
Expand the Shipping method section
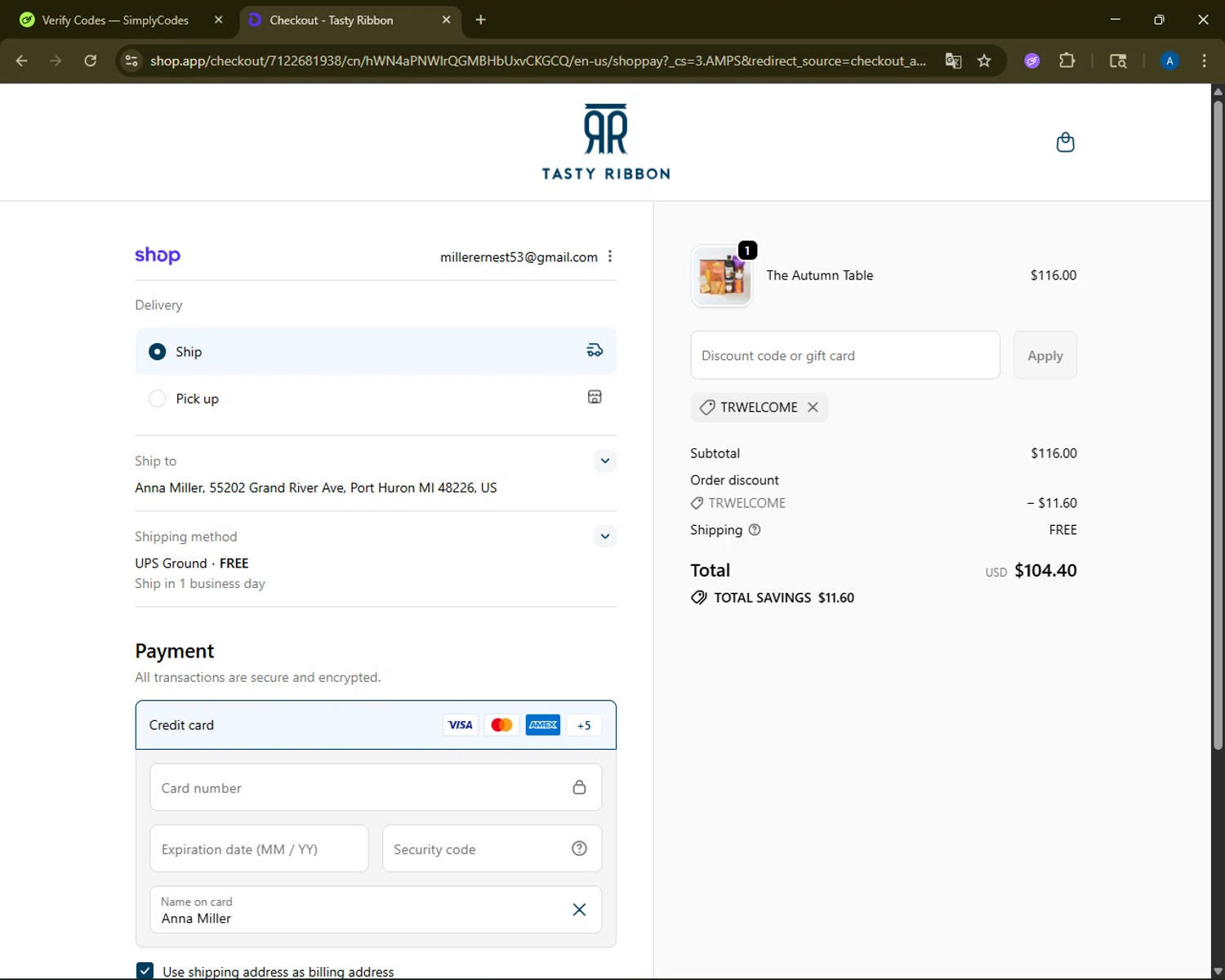point(604,537)
